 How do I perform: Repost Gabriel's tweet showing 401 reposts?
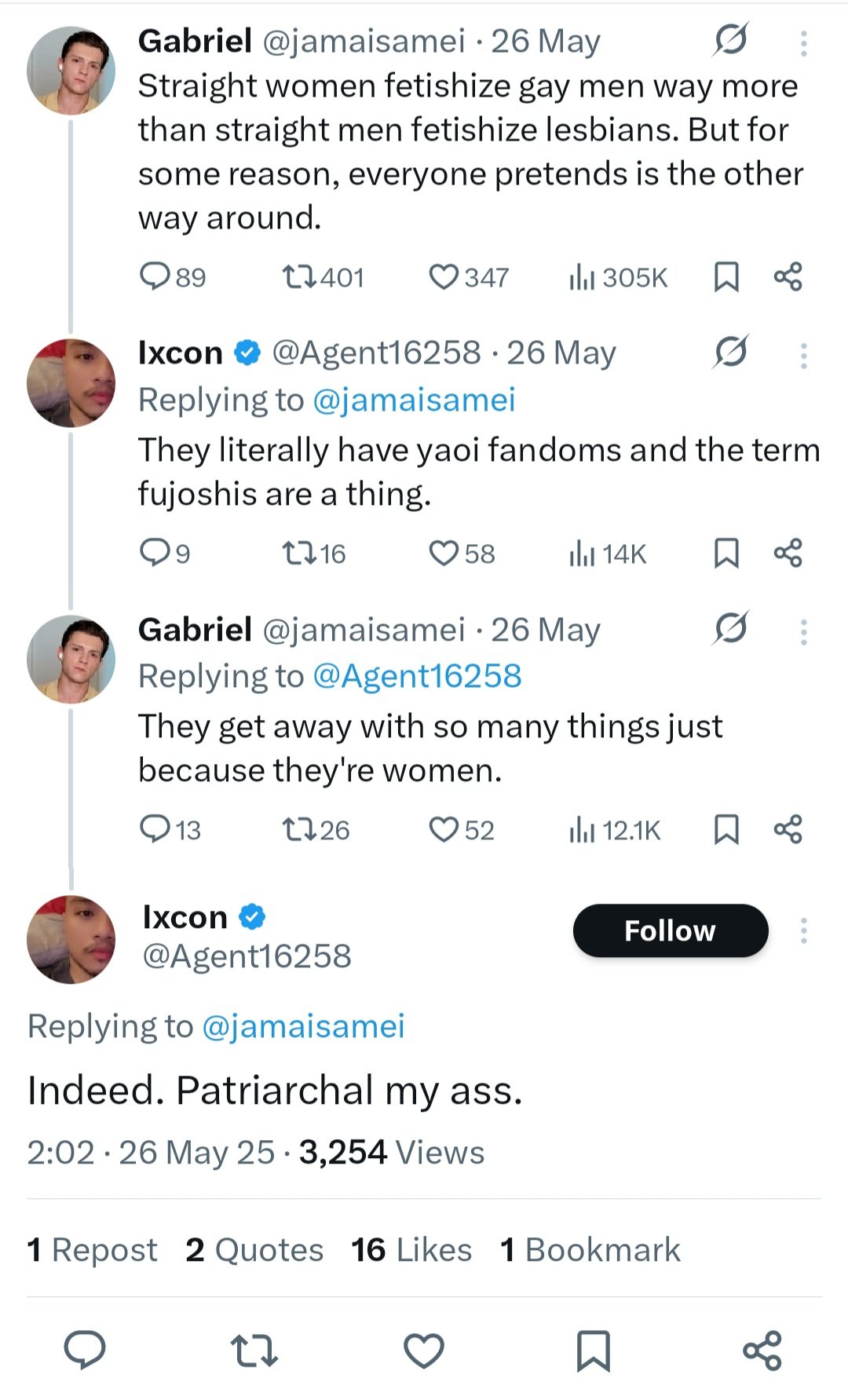point(299,277)
